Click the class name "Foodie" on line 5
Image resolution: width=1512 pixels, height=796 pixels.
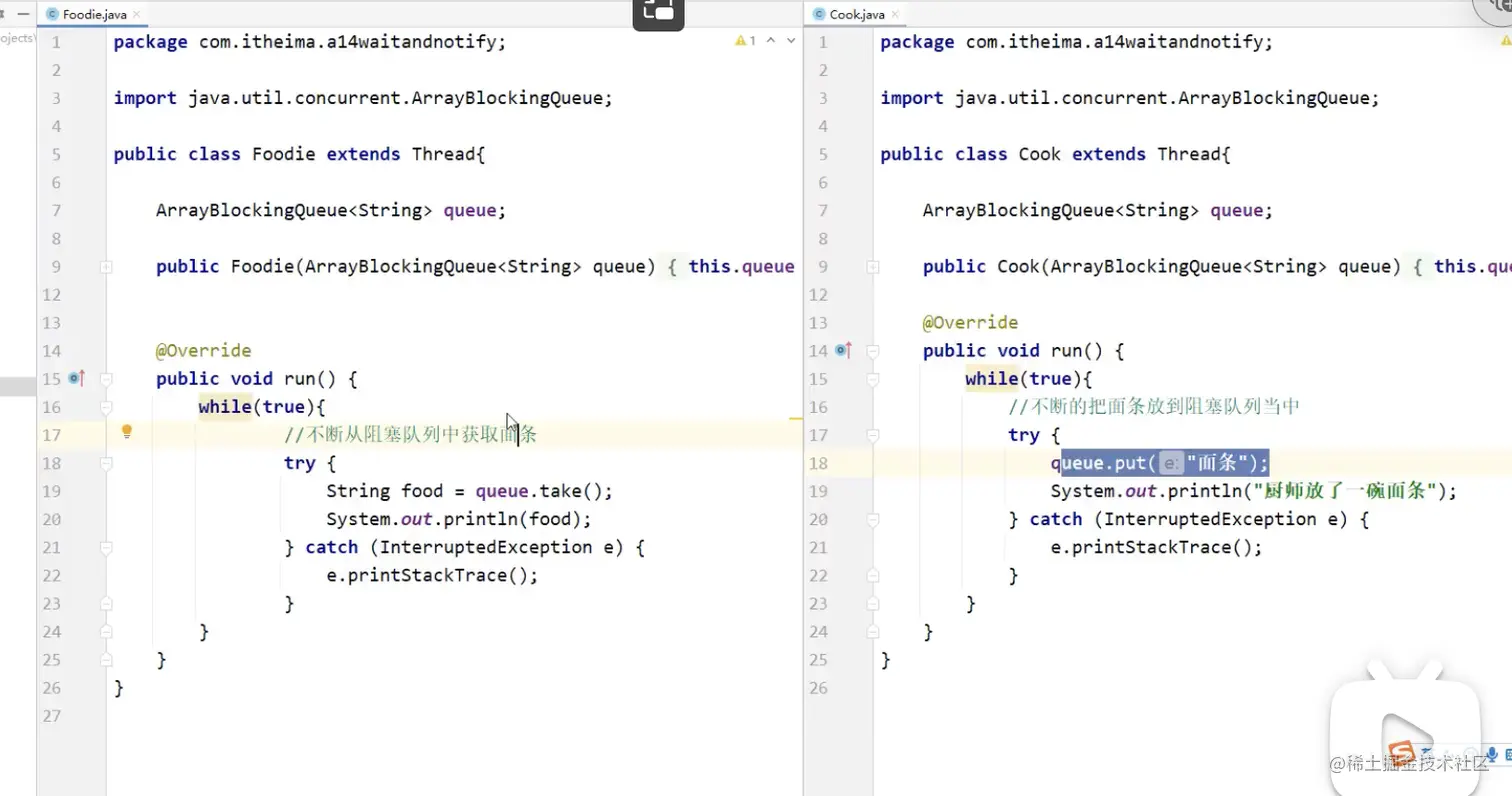(284, 154)
